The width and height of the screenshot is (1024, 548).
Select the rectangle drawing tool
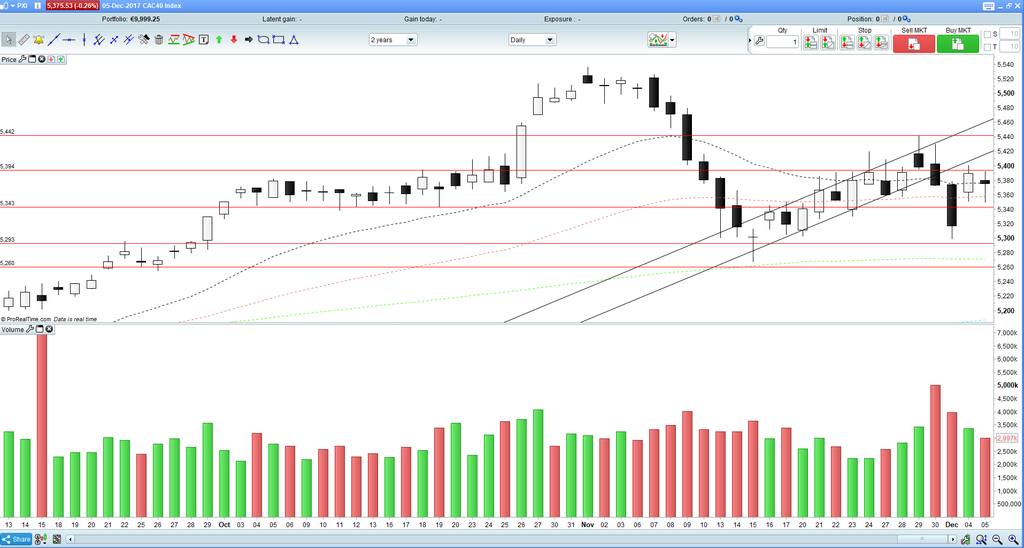point(278,39)
